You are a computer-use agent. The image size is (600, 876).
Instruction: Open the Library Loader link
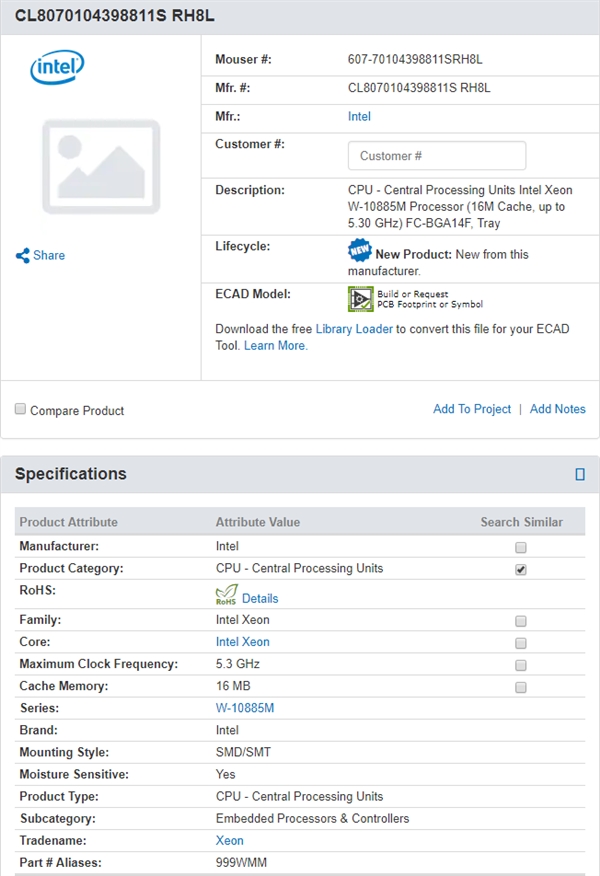pos(354,329)
